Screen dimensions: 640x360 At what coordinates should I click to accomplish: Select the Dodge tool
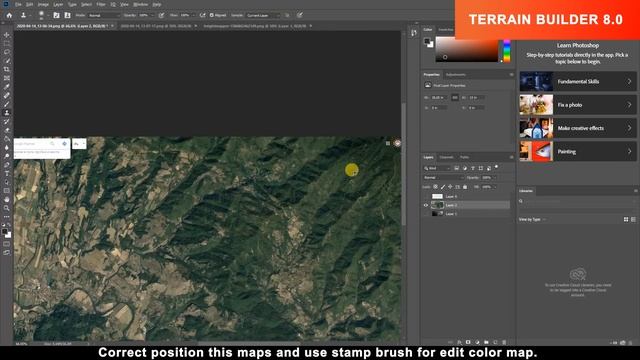pos(7,156)
